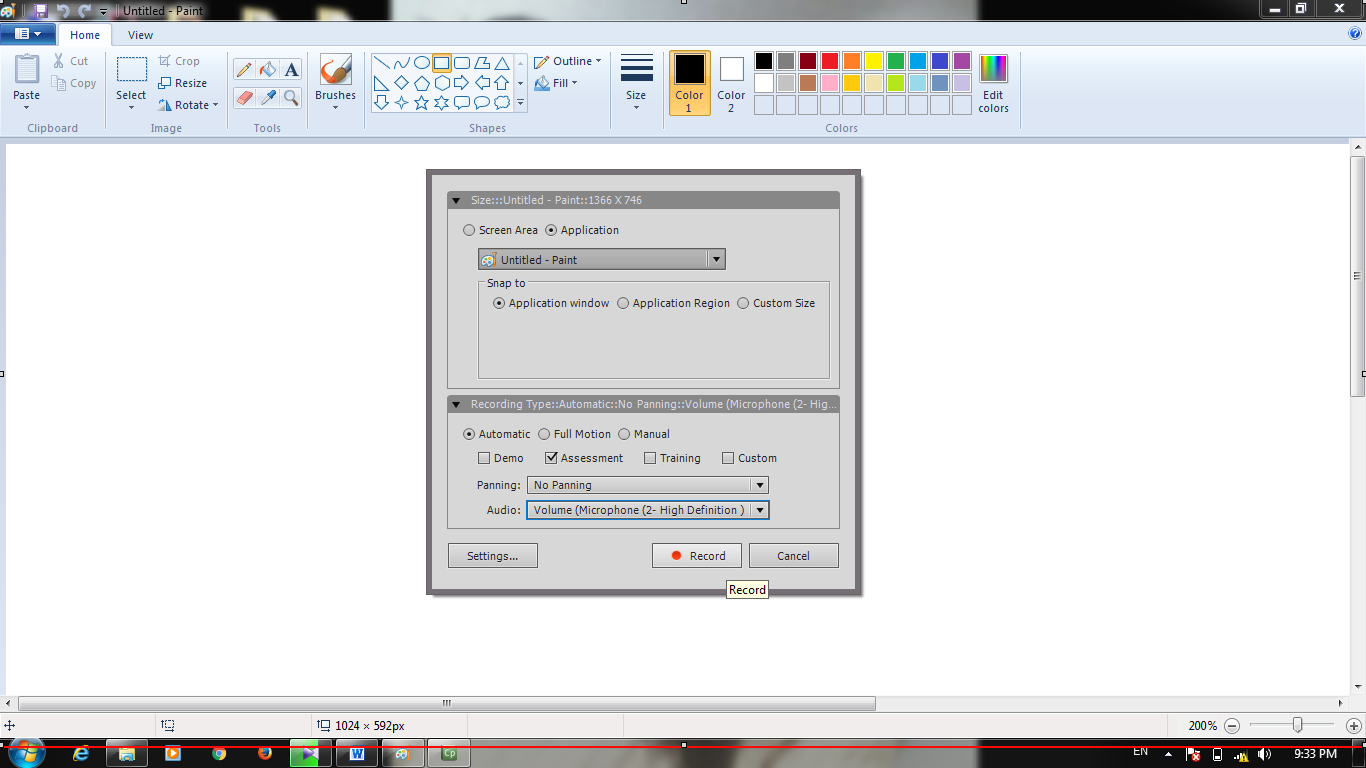
Task: Pick the Diamond shape
Action: click(x=401, y=83)
